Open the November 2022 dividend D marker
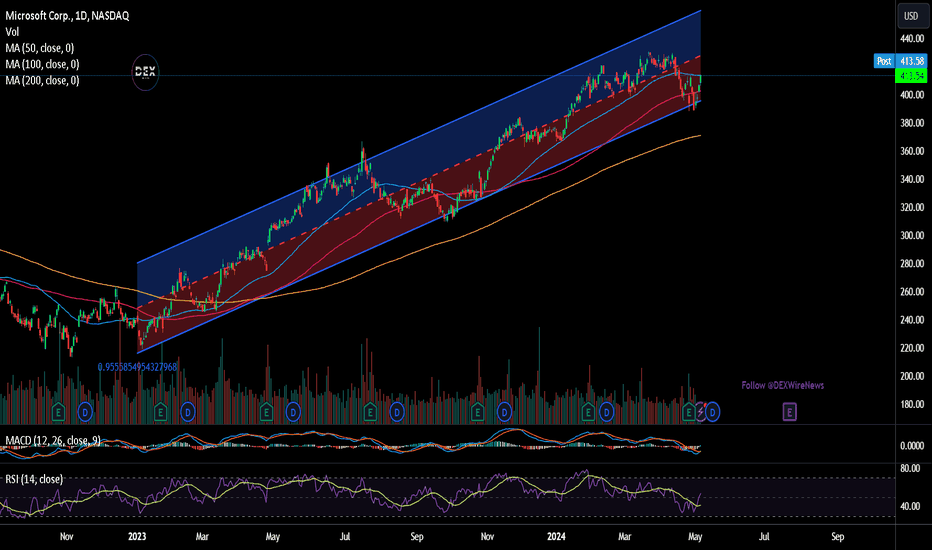Viewport: 932px width, 550px height. click(85, 411)
